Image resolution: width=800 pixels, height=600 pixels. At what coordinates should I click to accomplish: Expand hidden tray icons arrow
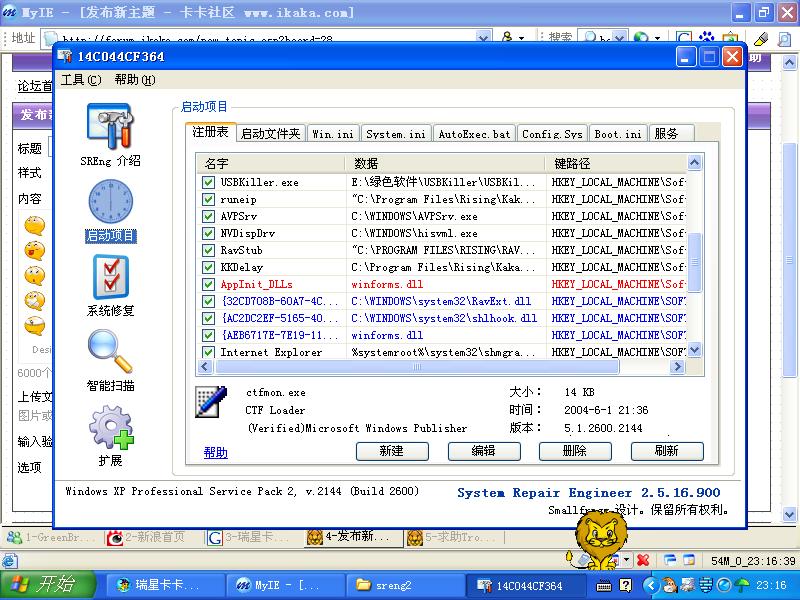click(649, 585)
